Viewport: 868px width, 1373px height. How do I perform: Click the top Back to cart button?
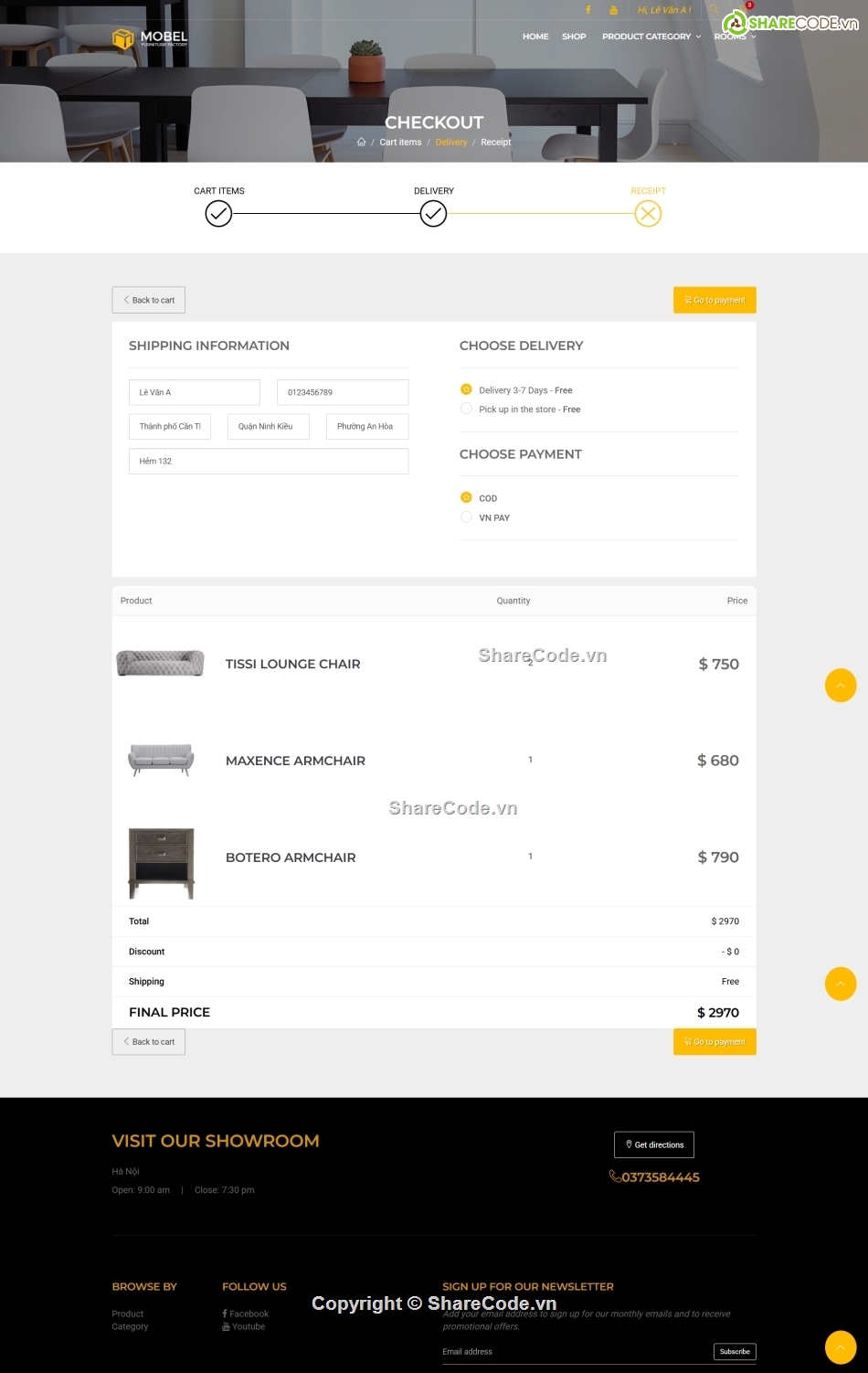click(x=149, y=300)
